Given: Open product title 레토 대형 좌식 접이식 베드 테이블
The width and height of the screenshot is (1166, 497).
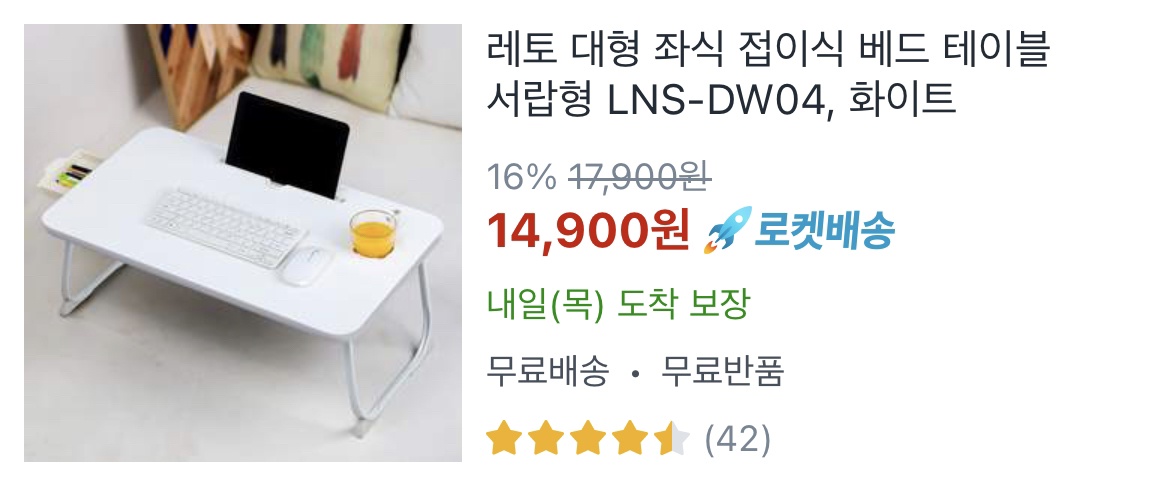Looking at the screenshot, I should [x=758, y=51].
